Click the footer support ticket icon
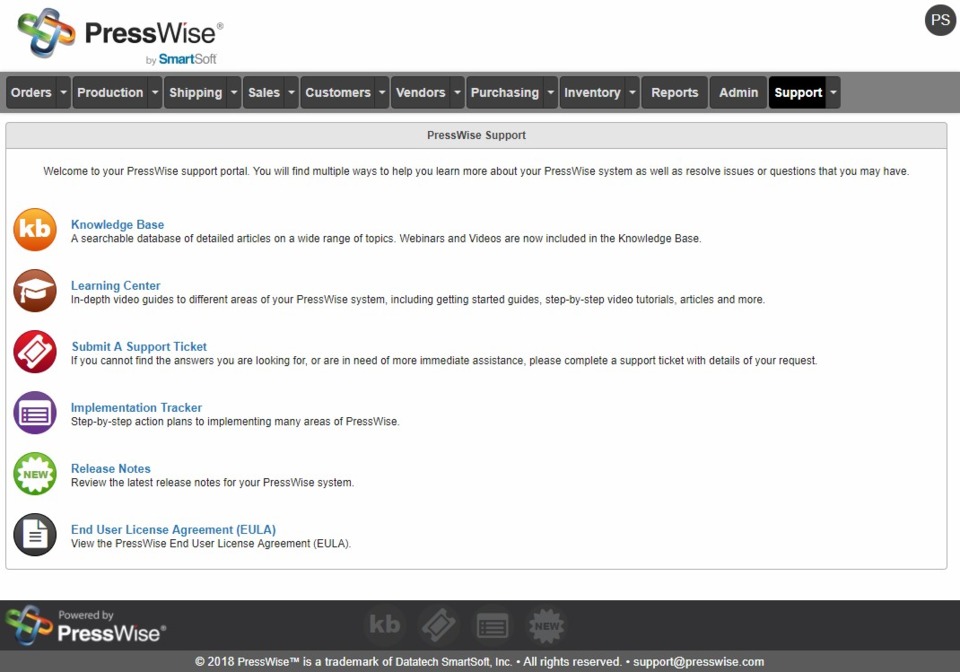 click(439, 626)
